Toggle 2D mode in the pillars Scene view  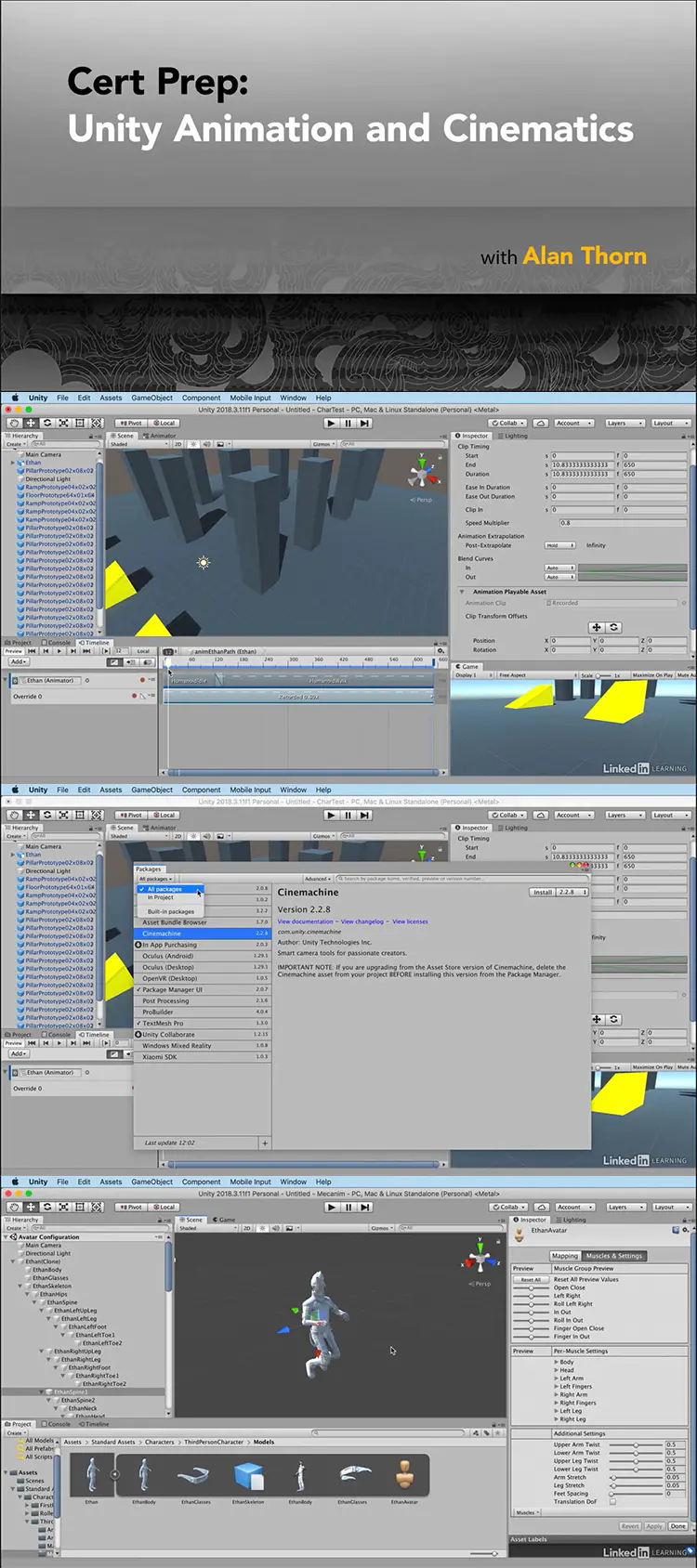pyautogui.click(x=178, y=444)
